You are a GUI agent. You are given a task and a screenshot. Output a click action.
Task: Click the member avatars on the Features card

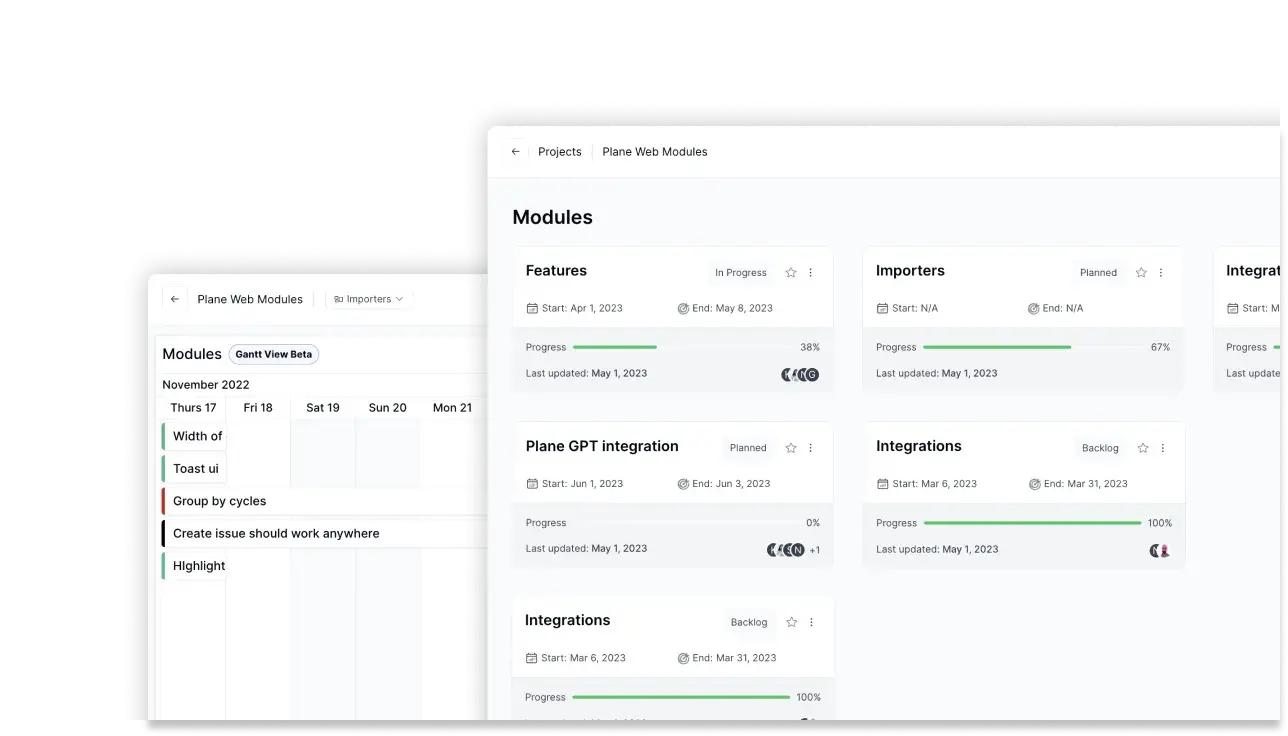tap(800, 375)
